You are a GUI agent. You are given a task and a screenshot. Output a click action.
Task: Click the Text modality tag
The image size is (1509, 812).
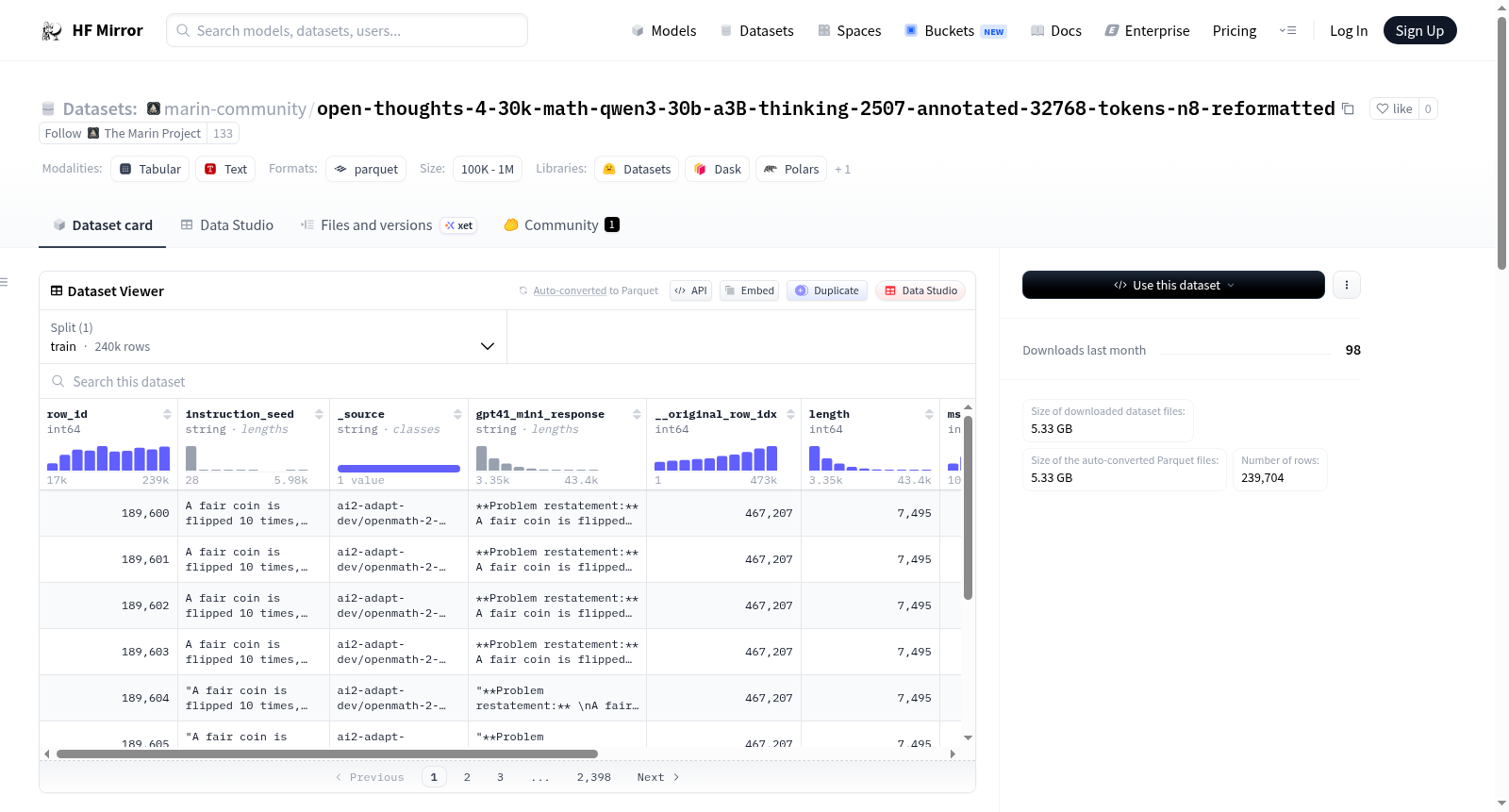225,169
